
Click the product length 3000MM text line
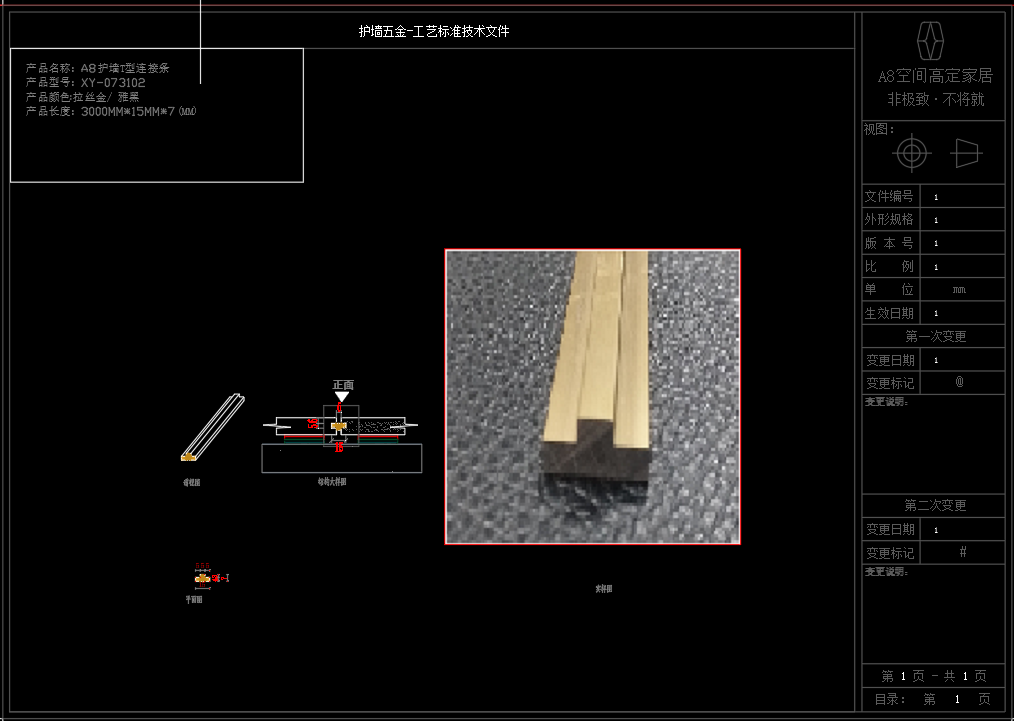[x=110, y=112]
